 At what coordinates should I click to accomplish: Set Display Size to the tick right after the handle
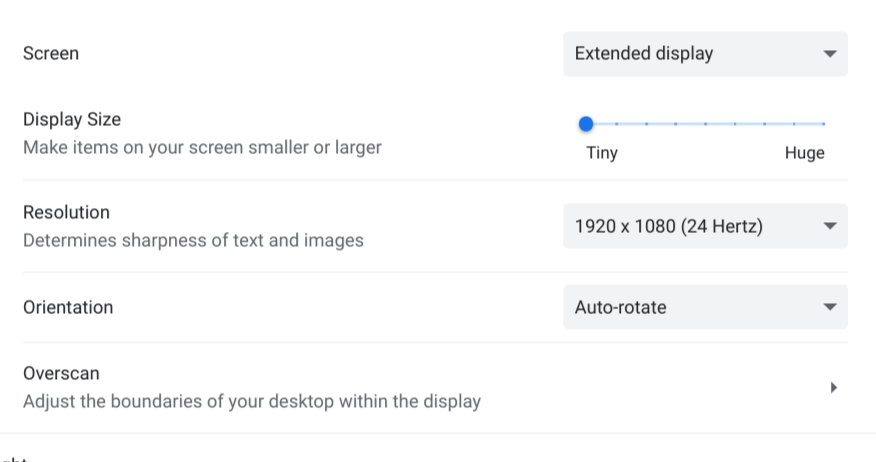(616, 124)
